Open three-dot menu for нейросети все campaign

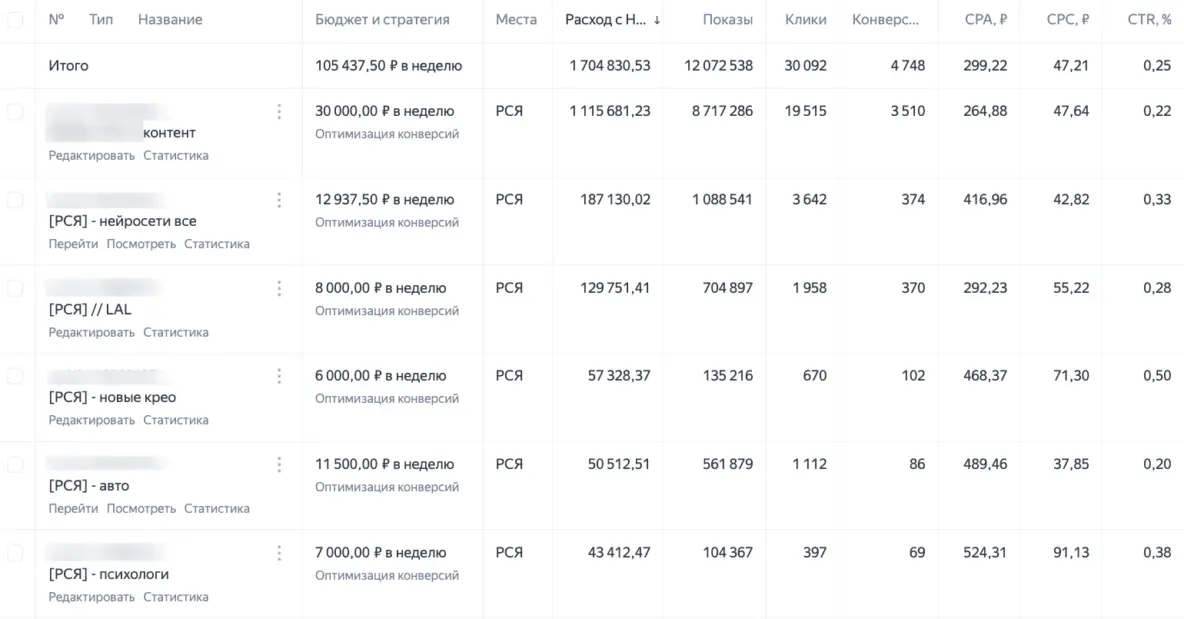(x=279, y=200)
